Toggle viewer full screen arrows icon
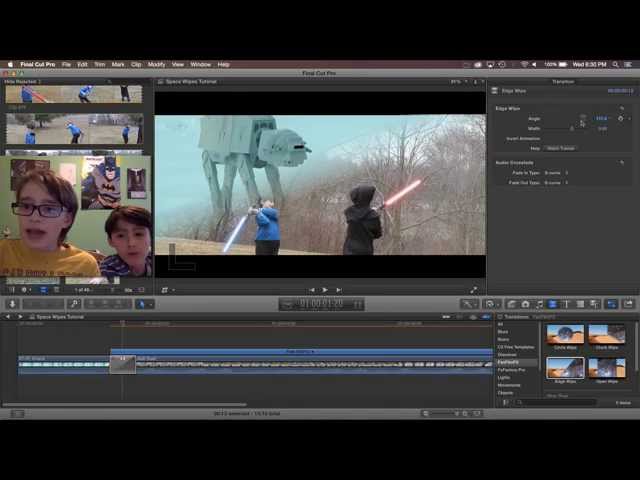640x480 pixels. 473,290
